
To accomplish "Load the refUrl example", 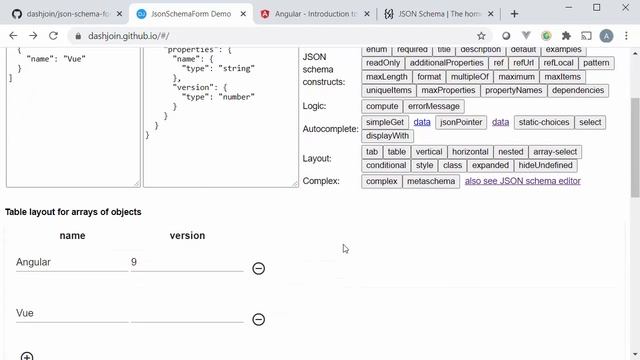I will pyautogui.click(x=523, y=63).
